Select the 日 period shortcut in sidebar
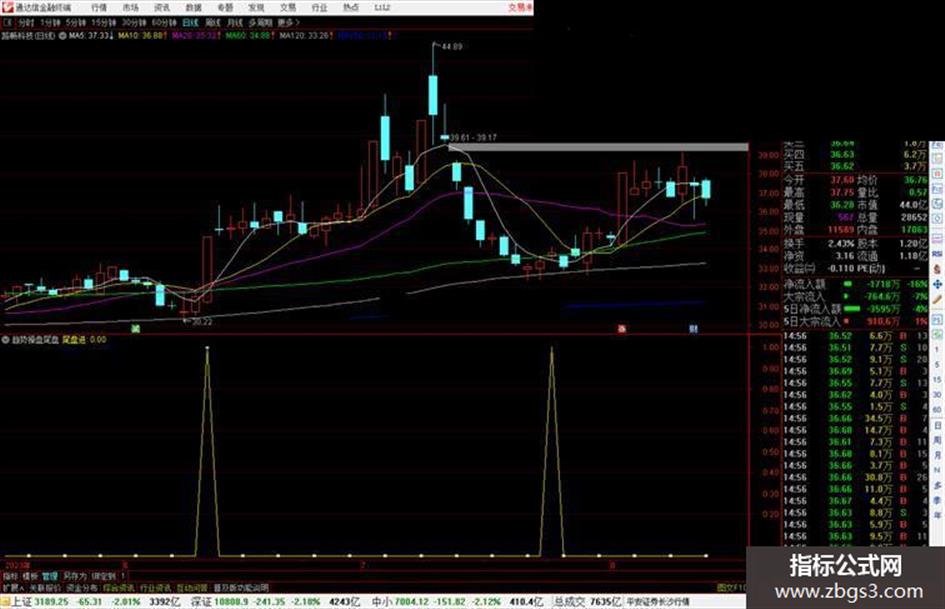The width and height of the screenshot is (945, 609). pos(937,426)
